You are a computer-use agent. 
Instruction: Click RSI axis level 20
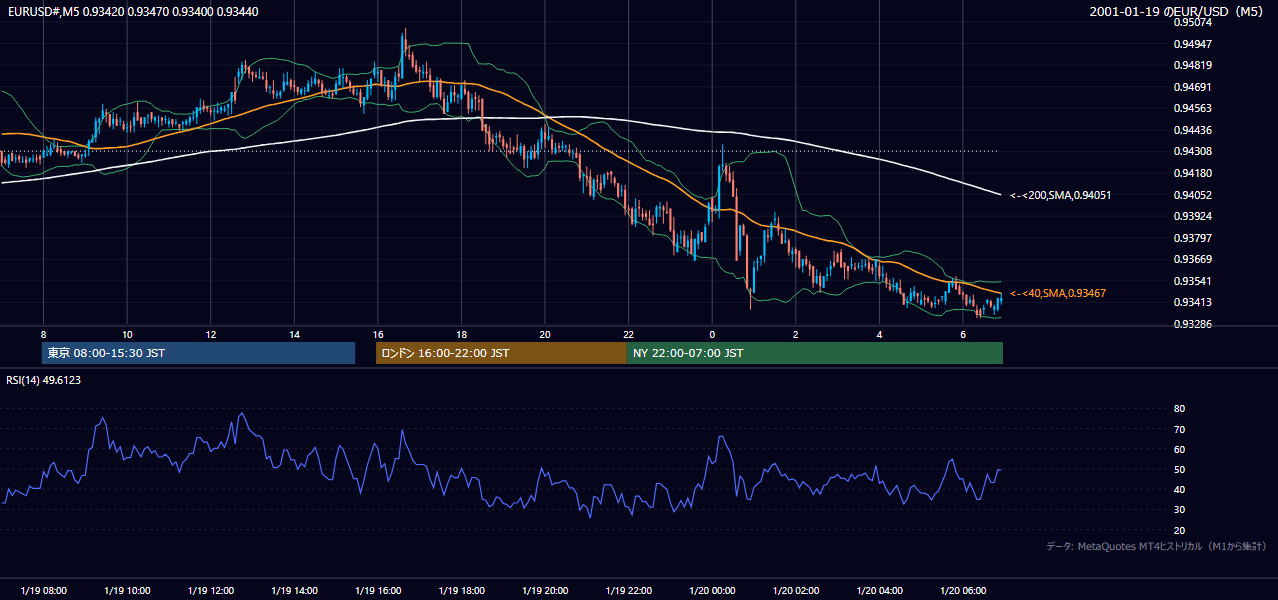(1180, 530)
